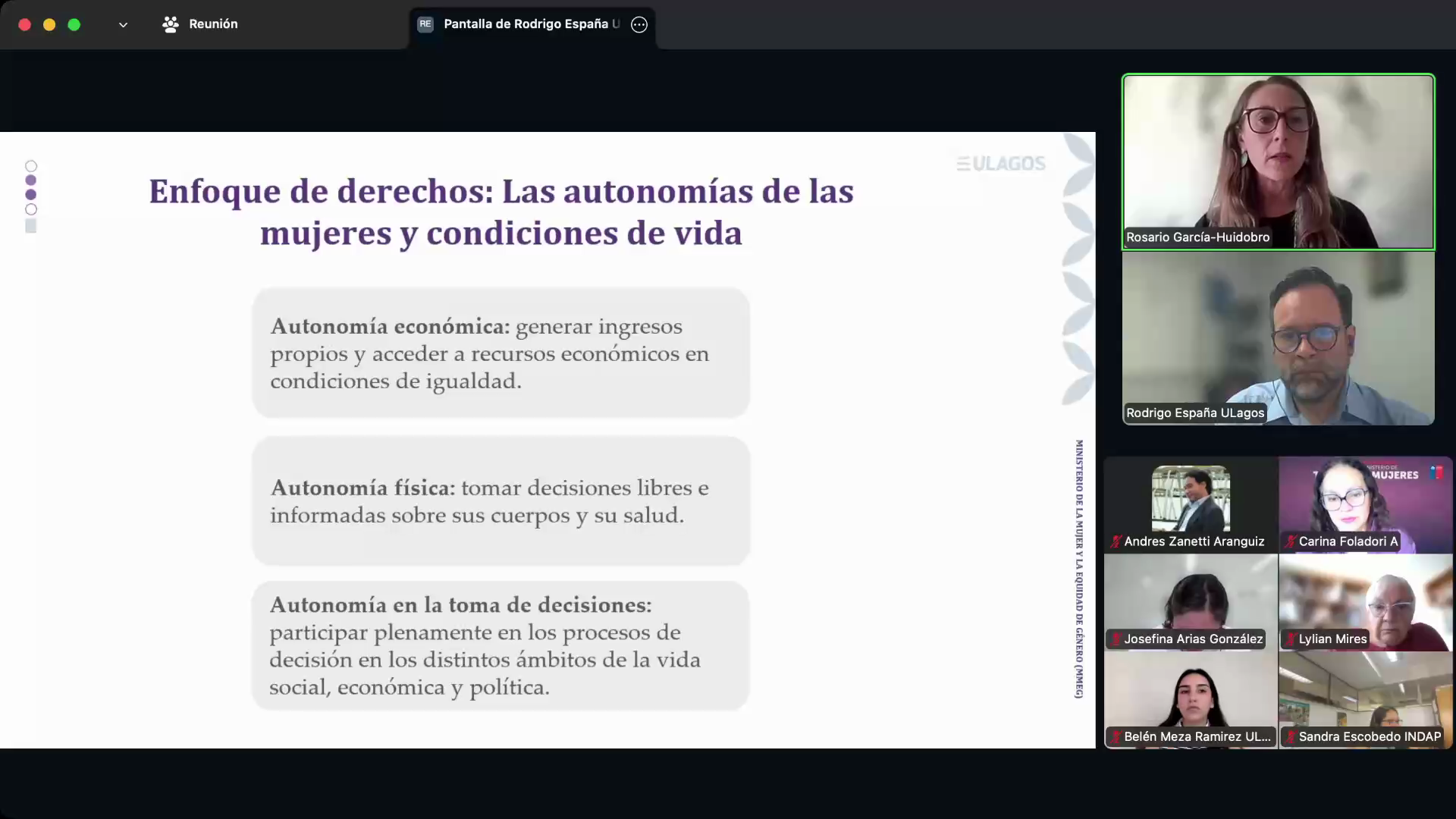This screenshot has height=819, width=1456.
Task: Select Rosario García-Huidobro's video tile
Action: click(x=1278, y=161)
